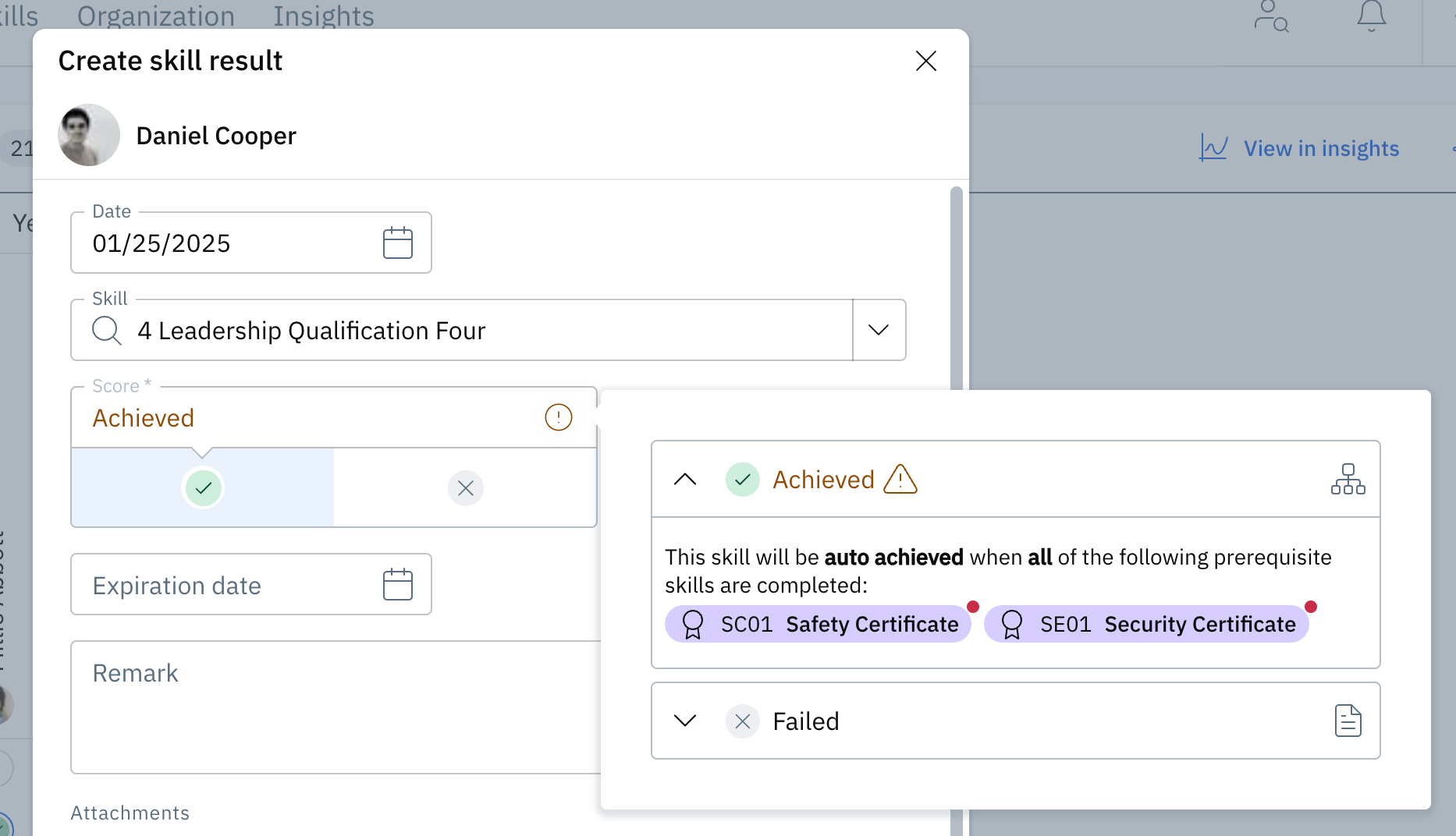Click the score warning info icon

point(558,417)
